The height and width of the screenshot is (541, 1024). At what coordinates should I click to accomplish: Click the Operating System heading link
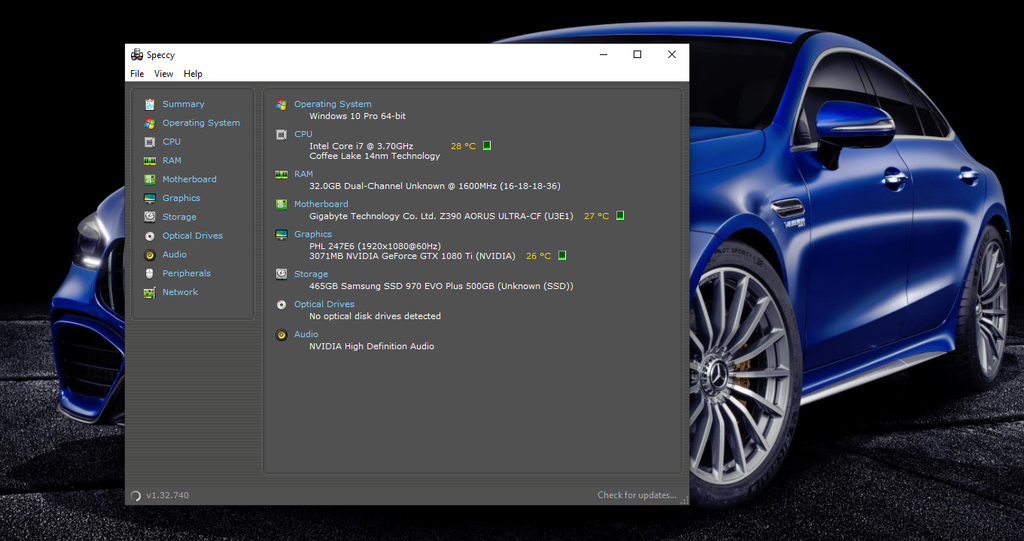click(x=332, y=104)
